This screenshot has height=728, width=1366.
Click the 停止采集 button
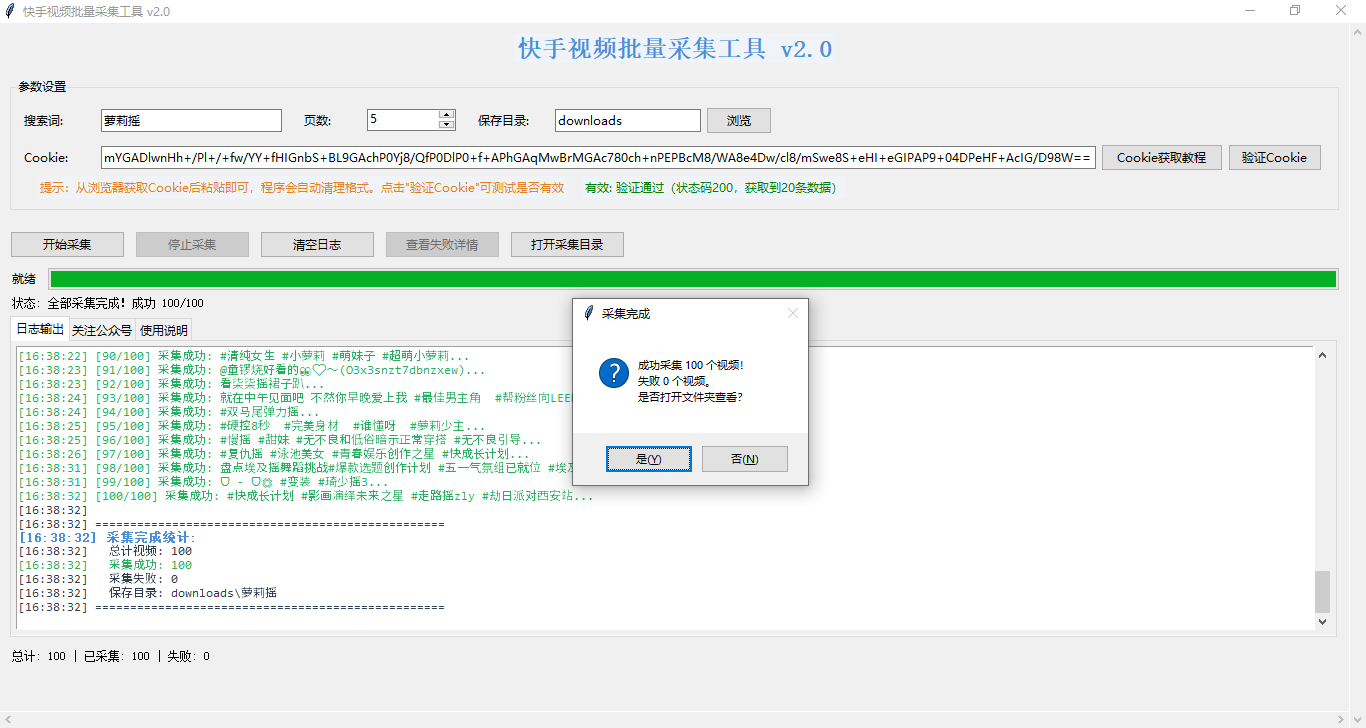[x=192, y=244]
